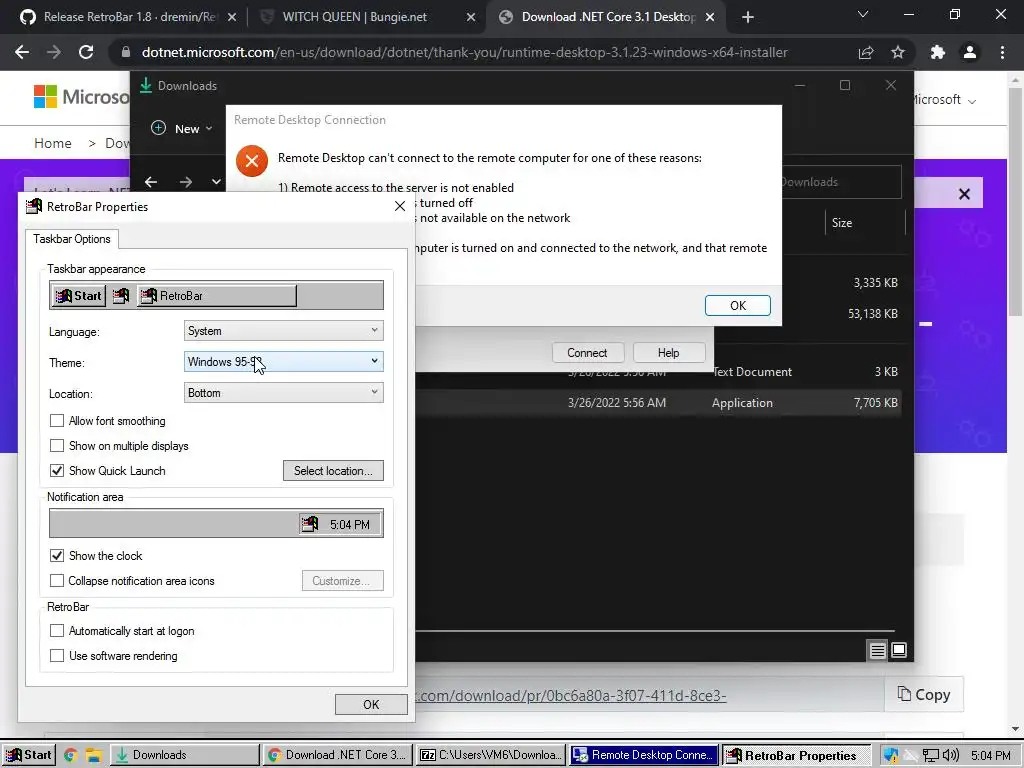This screenshot has height=768, width=1024.
Task: Open the All Microsoft dropdown on the page
Action: click(944, 100)
